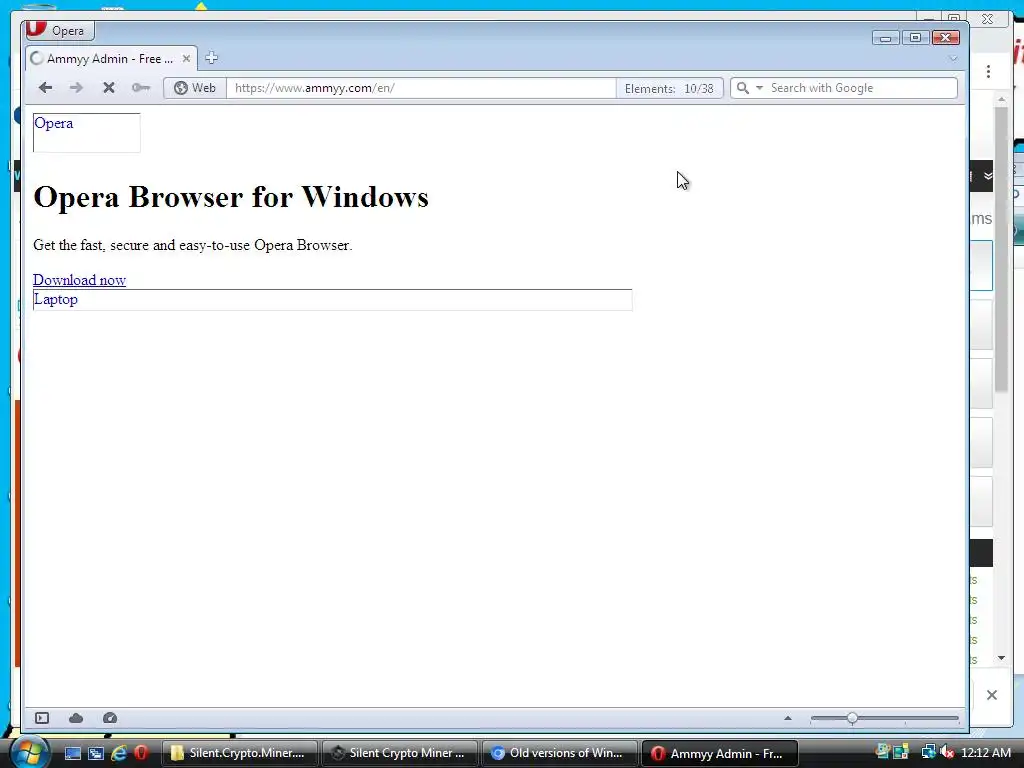Click the 12:12 AM clock
The height and width of the screenshot is (768, 1024).
pyautogui.click(x=985, y=752)
